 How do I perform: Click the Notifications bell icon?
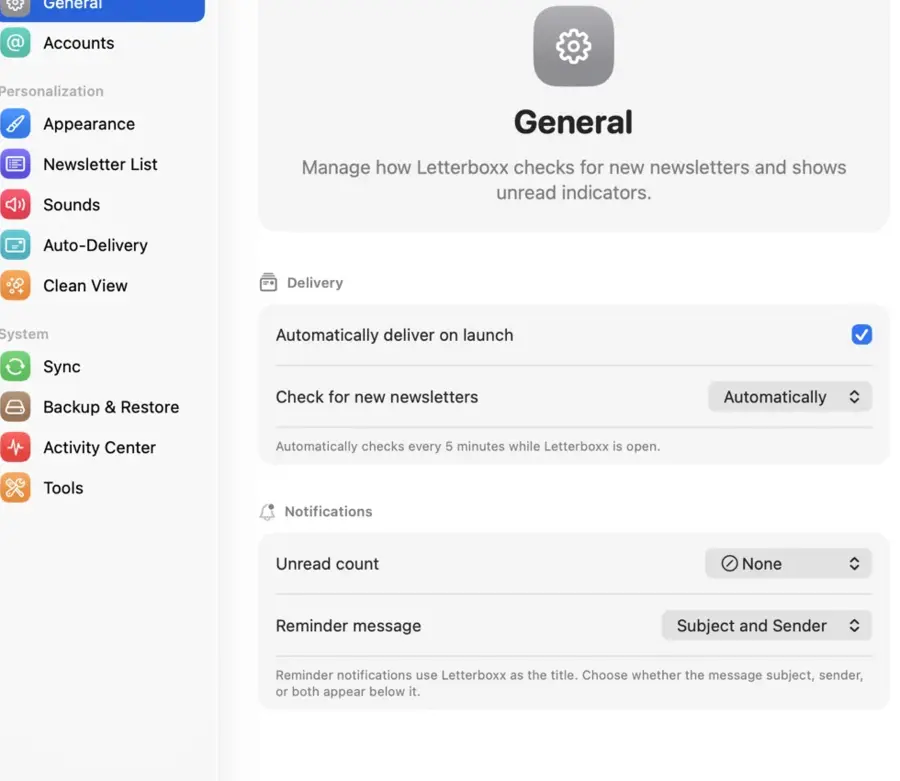tap(267, 511)
